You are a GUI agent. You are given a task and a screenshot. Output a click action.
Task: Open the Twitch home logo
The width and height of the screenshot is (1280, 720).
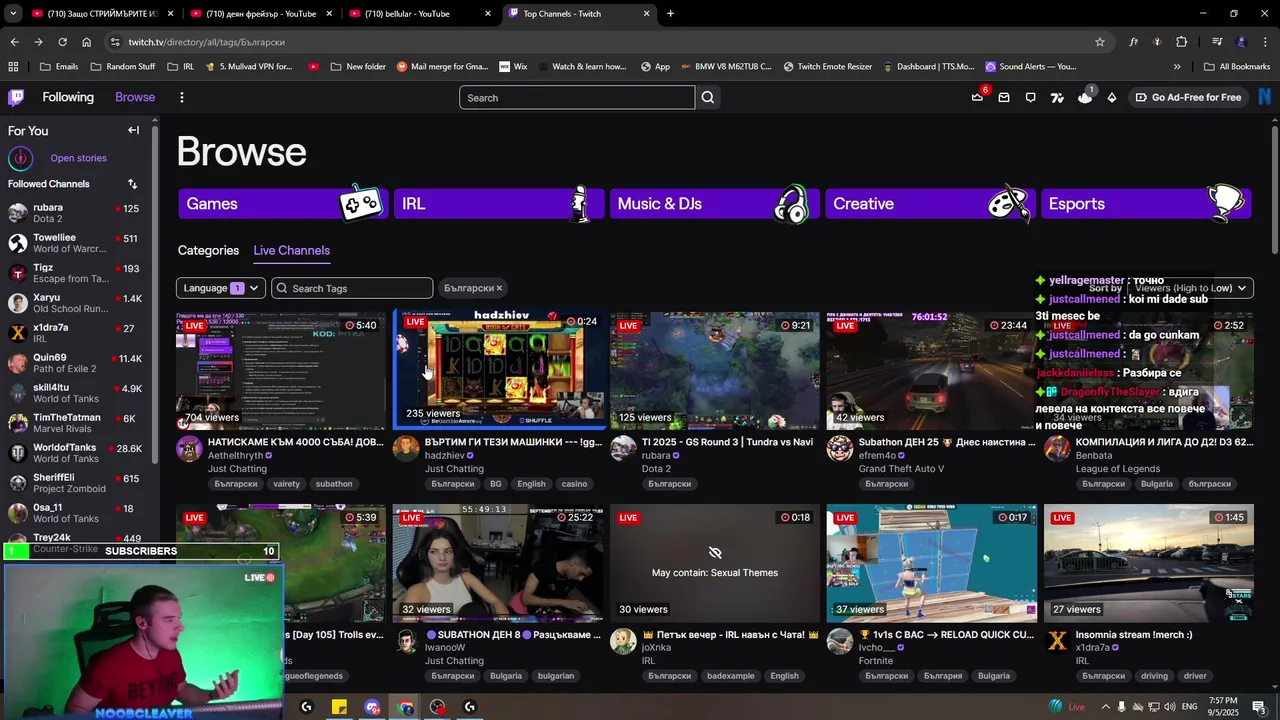click(x=16, y=97)
